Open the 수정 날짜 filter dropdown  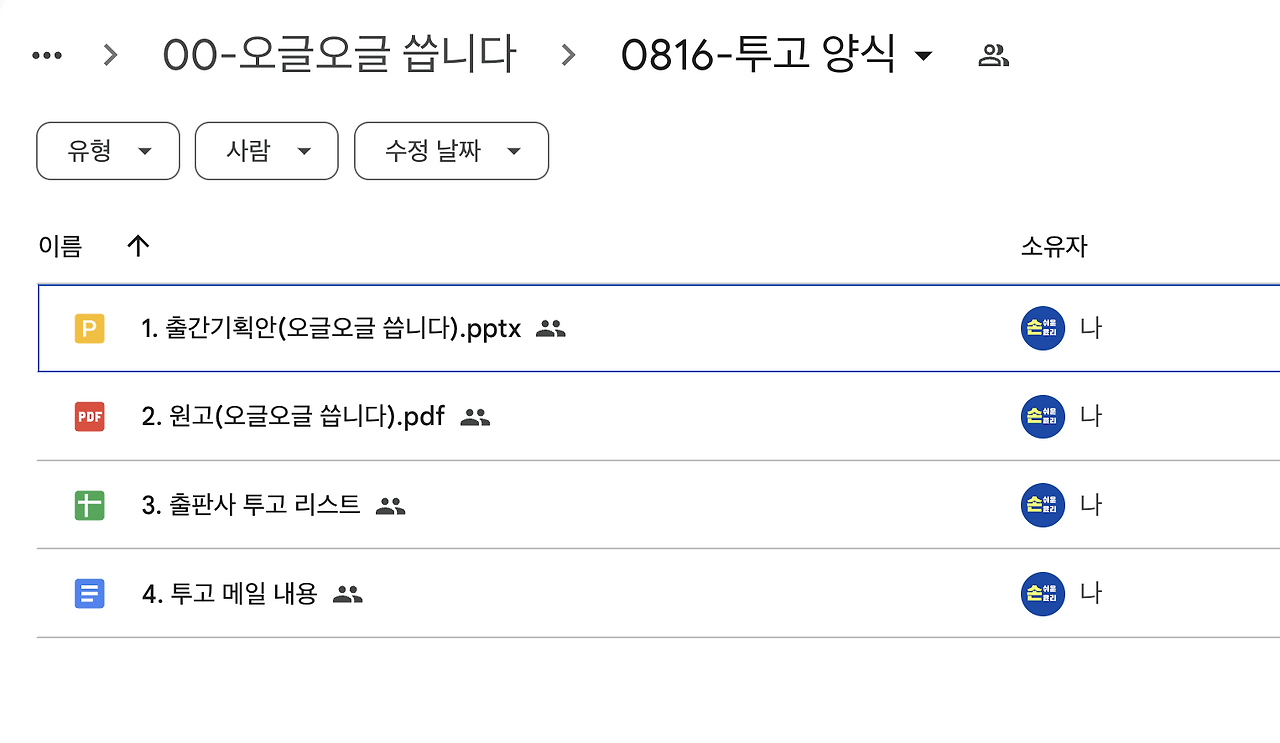click(451, 151)
